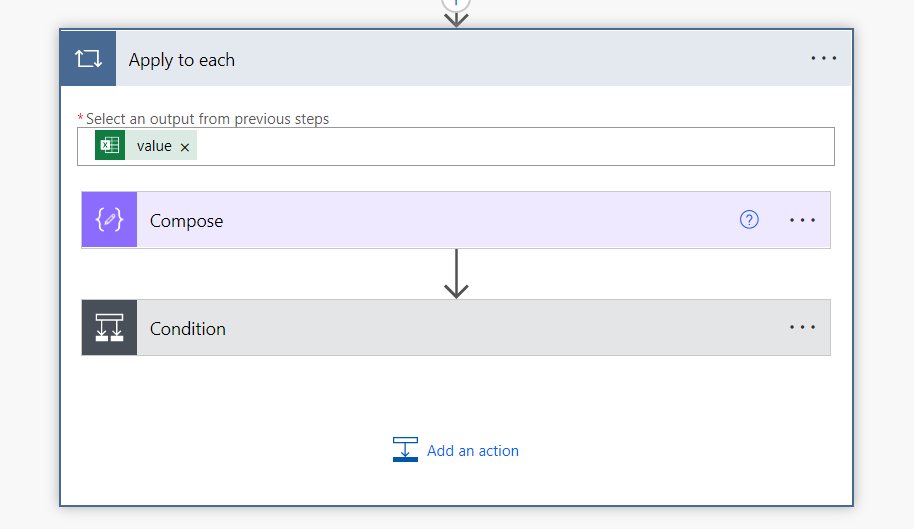Image resolution: width=914 pixels, height=529 pixels.
Task: Select the value dynamic content token text
Action: pyautogui.click(x=154, y=146)
